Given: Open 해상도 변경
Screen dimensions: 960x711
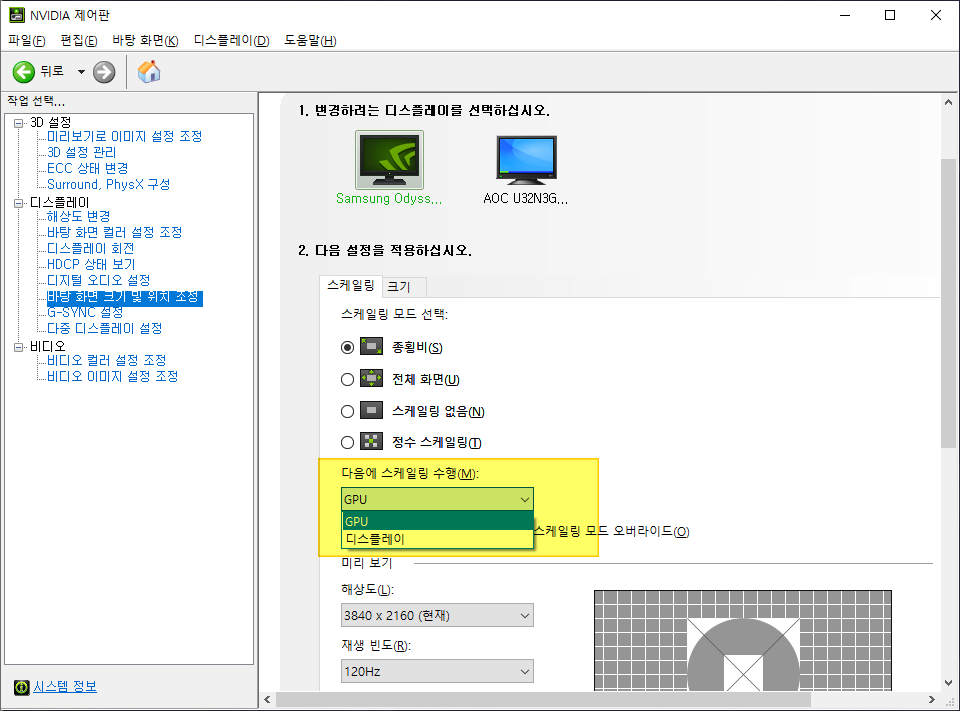Looking at the screenshot, I should [78, 217].
